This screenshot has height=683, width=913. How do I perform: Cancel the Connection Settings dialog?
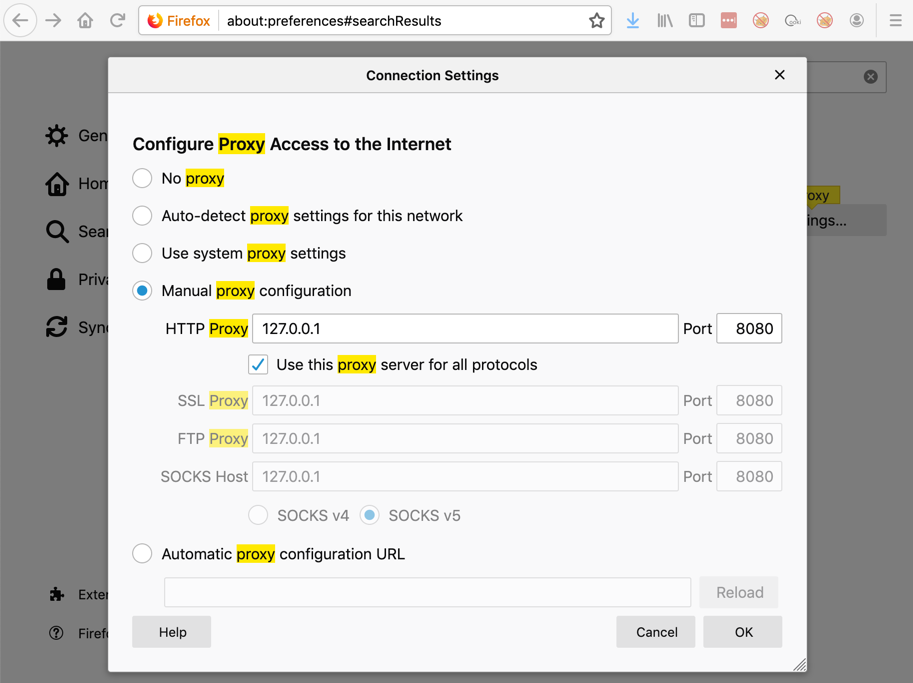(656, 632)
